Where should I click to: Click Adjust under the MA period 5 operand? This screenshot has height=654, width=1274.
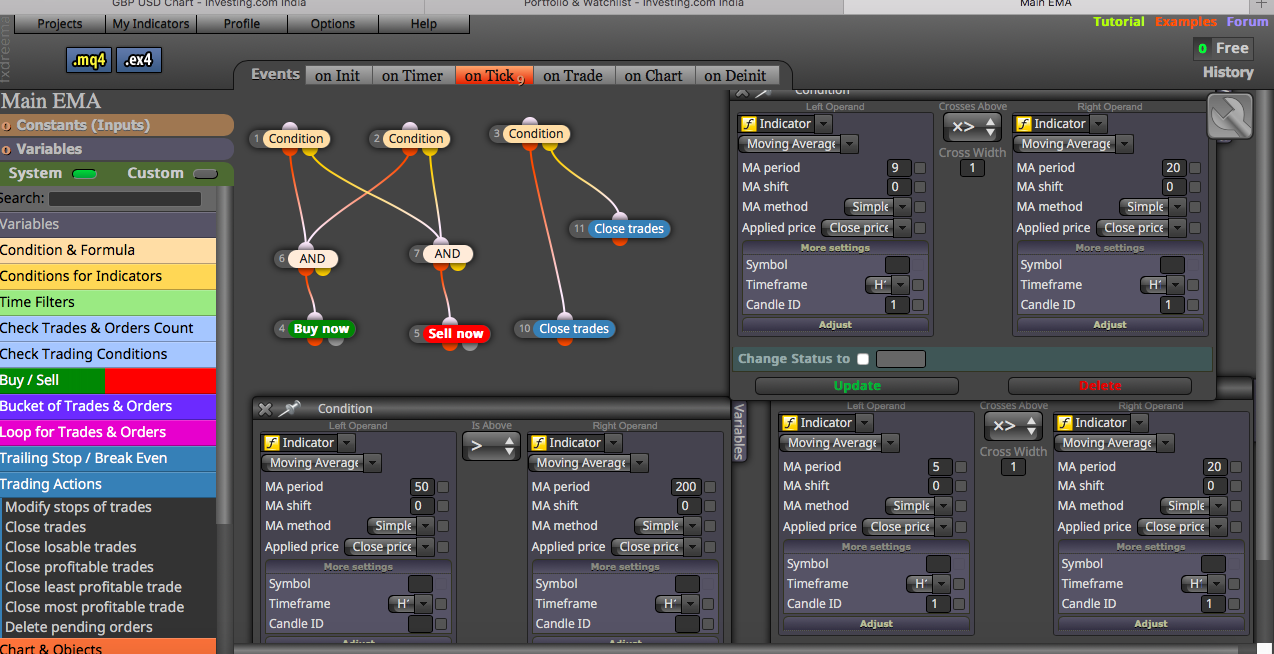(x=876, y=623)
